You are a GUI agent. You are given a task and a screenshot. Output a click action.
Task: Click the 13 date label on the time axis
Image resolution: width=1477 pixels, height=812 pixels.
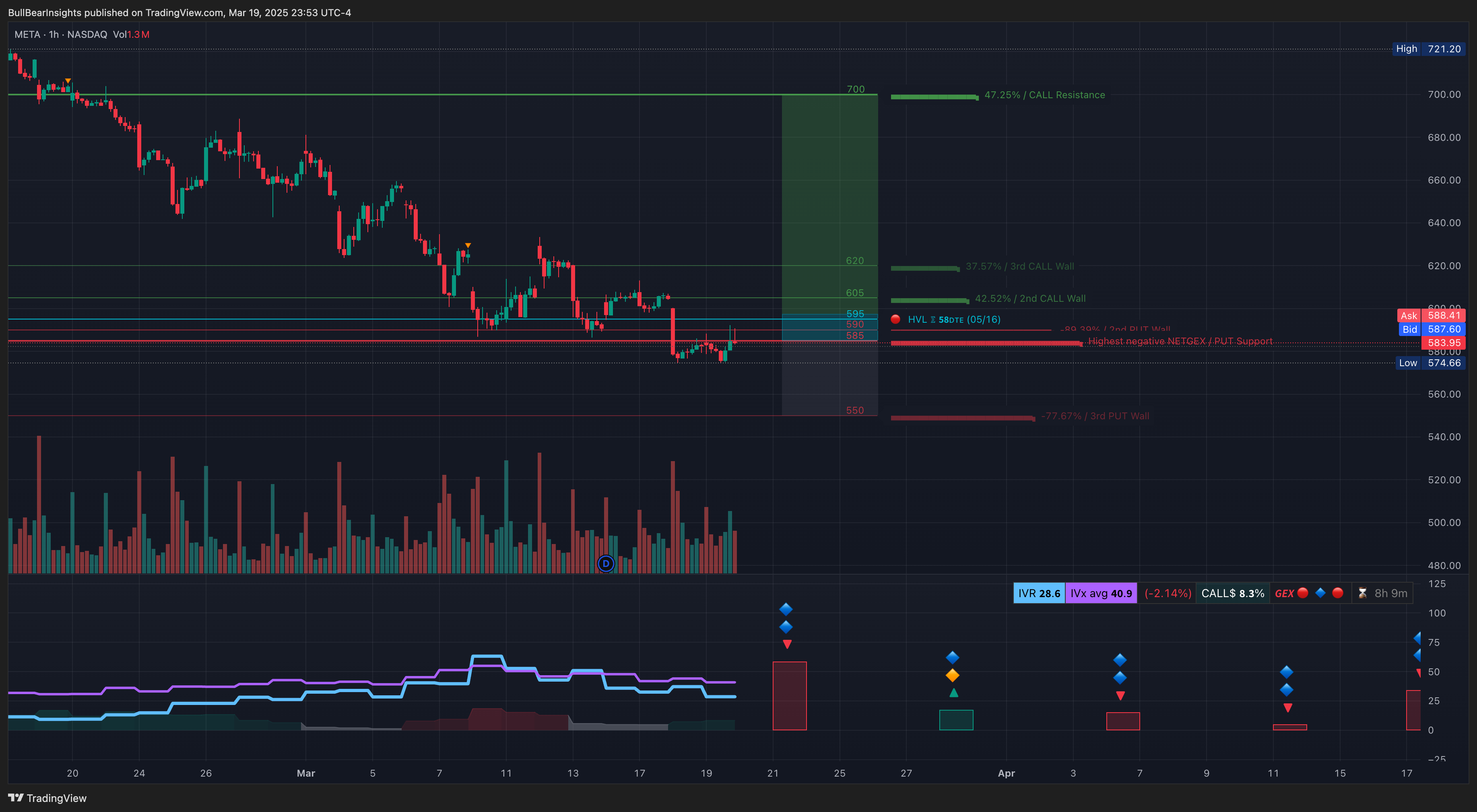[x=572, y=773]
